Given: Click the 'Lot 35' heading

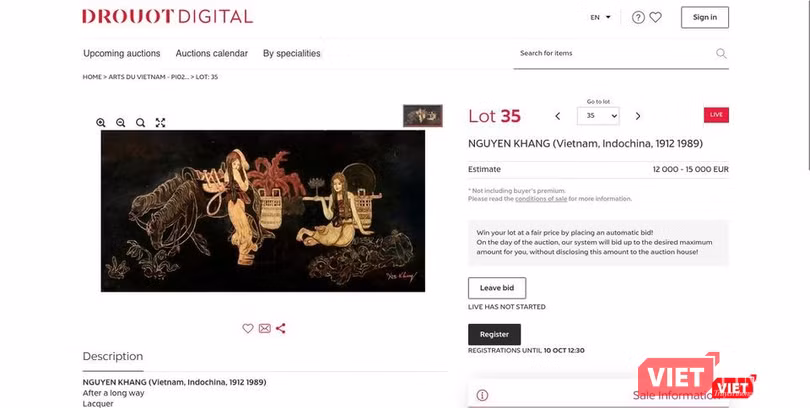Looking at the screenshot, I should pyautogui.click(x=494, y=116).
